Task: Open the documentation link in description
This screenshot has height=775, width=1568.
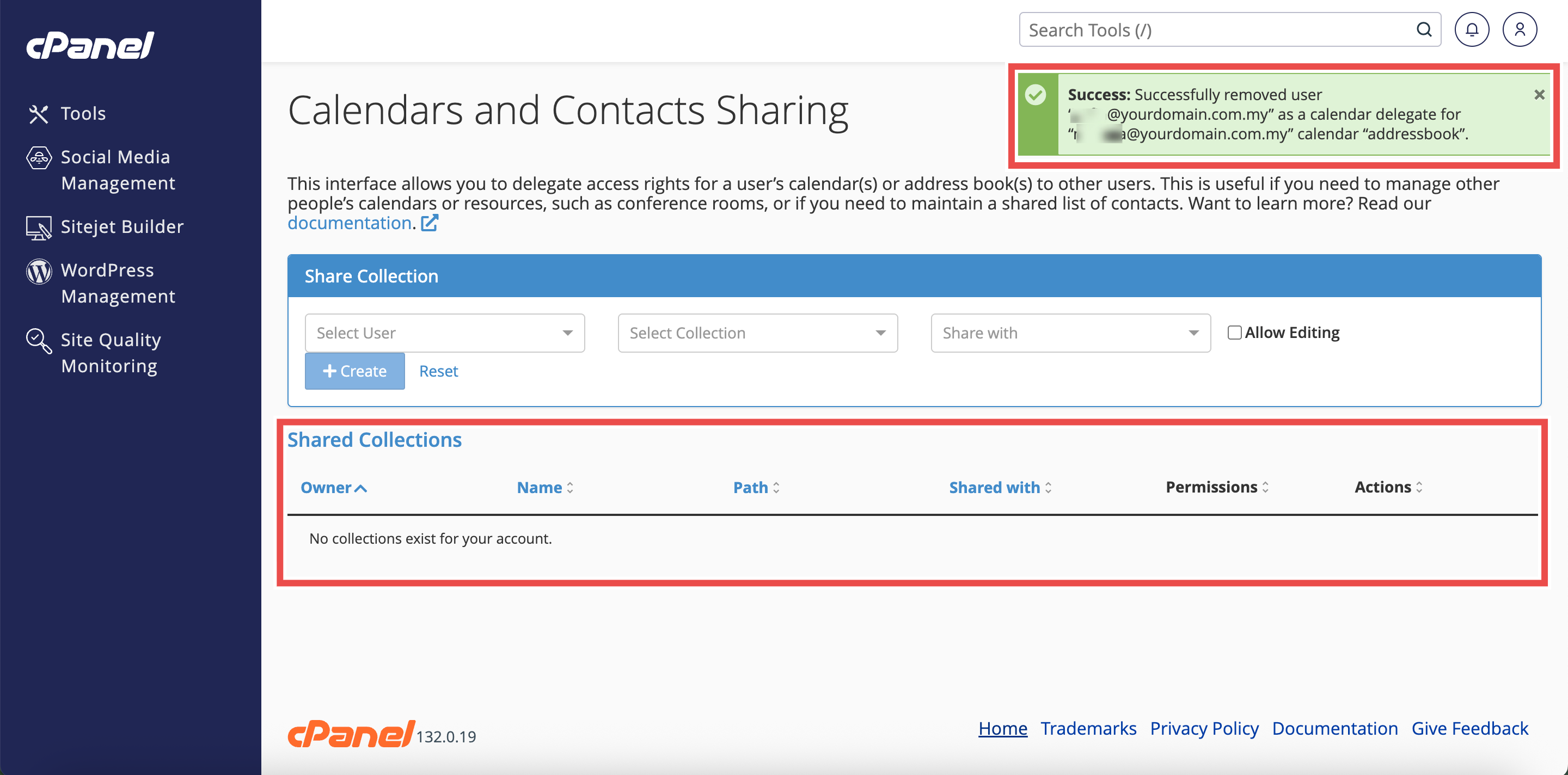Action: pyautogui.click(x=350, y=223)
